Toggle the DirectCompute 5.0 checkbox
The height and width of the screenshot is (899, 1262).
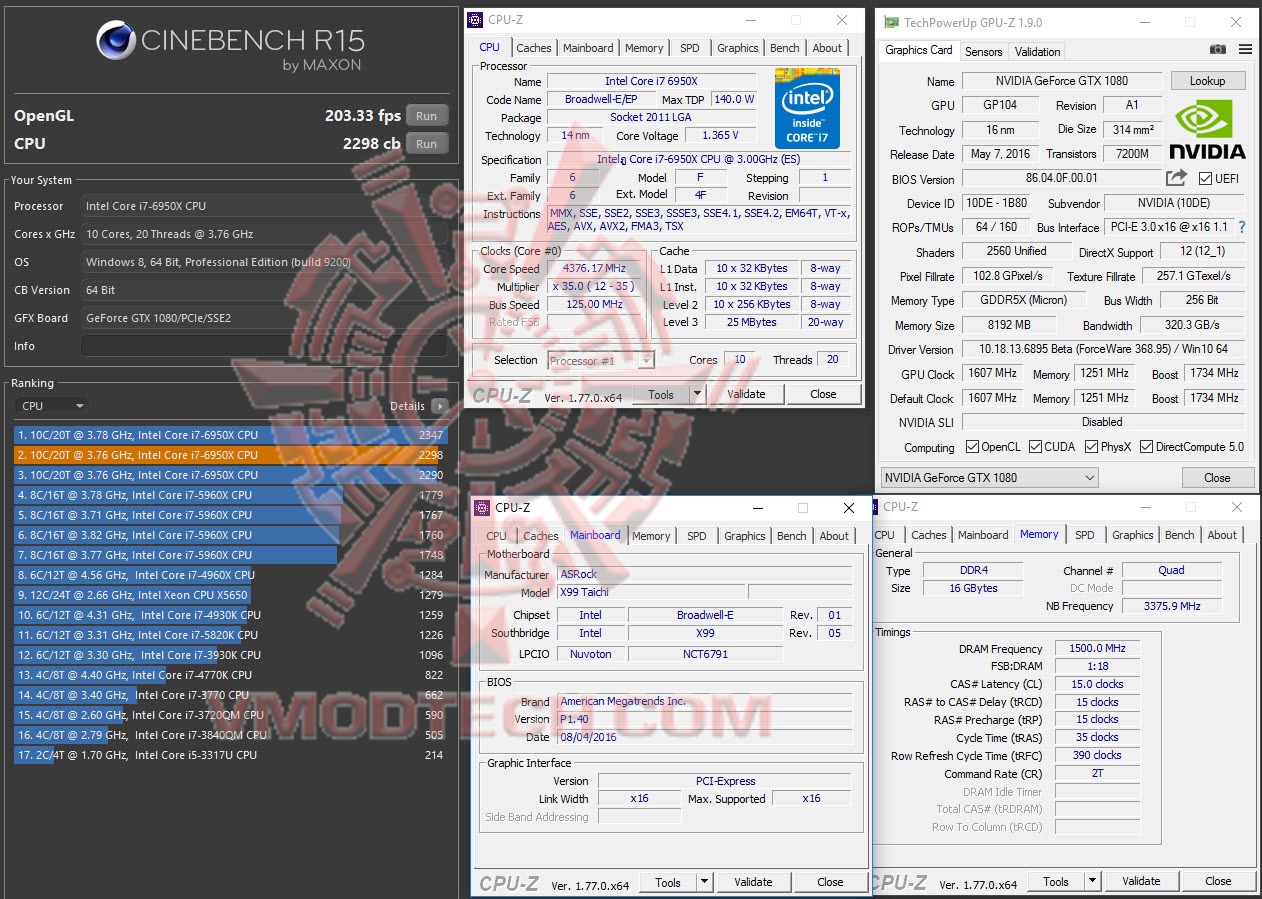click(1146, 447)
